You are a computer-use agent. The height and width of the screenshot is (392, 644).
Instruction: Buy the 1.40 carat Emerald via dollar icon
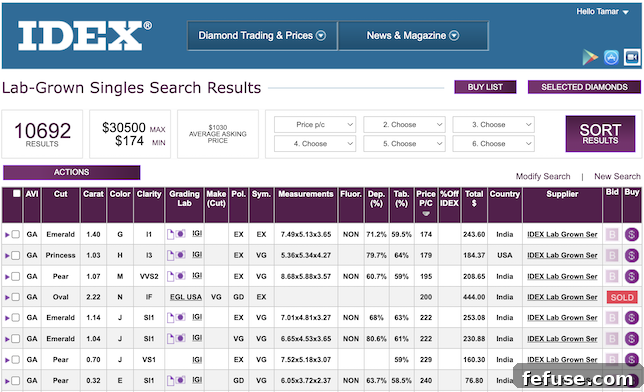[x=632, y=235]
